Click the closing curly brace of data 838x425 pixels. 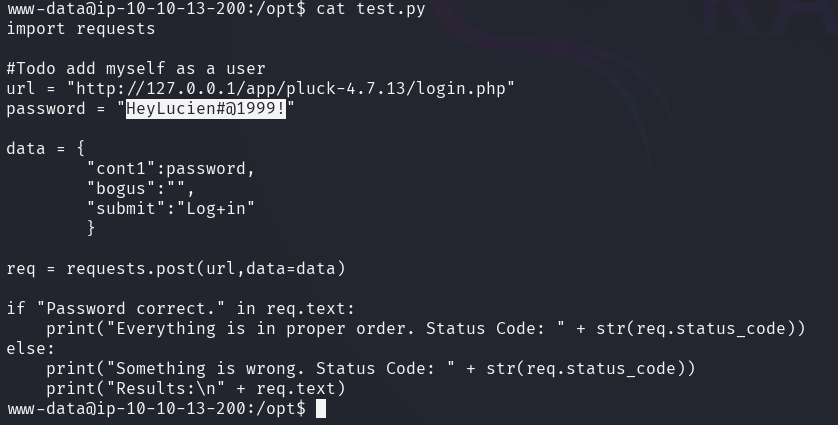coord(91,228)
